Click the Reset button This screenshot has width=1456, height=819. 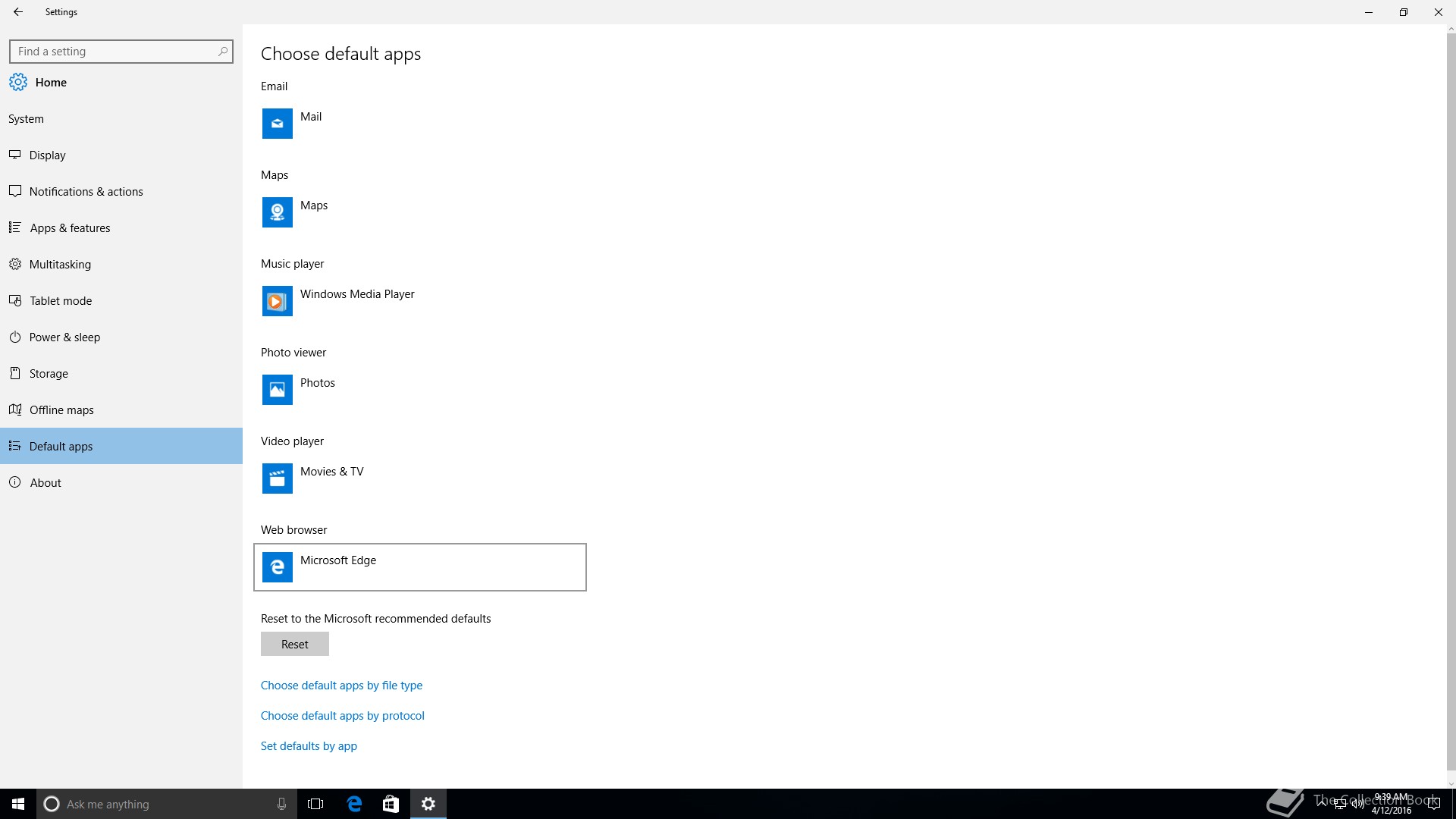tap(295, 644)
